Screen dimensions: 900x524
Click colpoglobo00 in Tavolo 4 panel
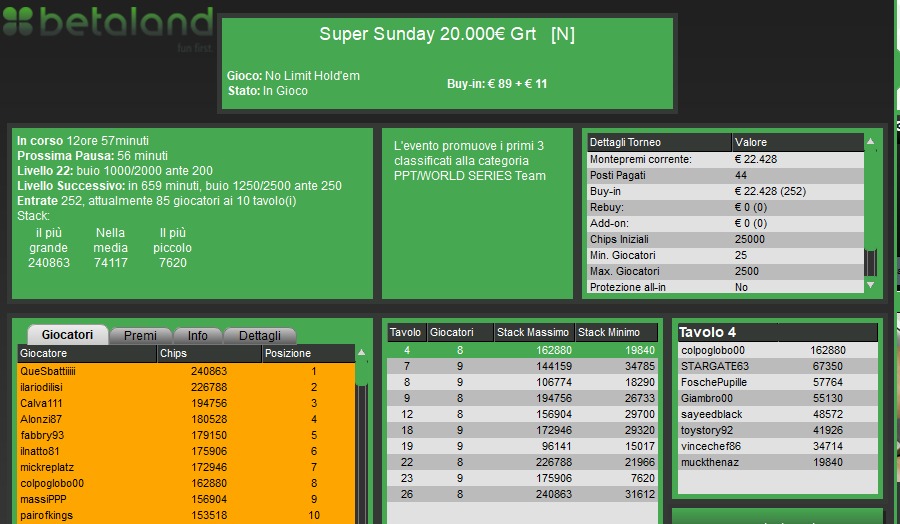[778, 350]
